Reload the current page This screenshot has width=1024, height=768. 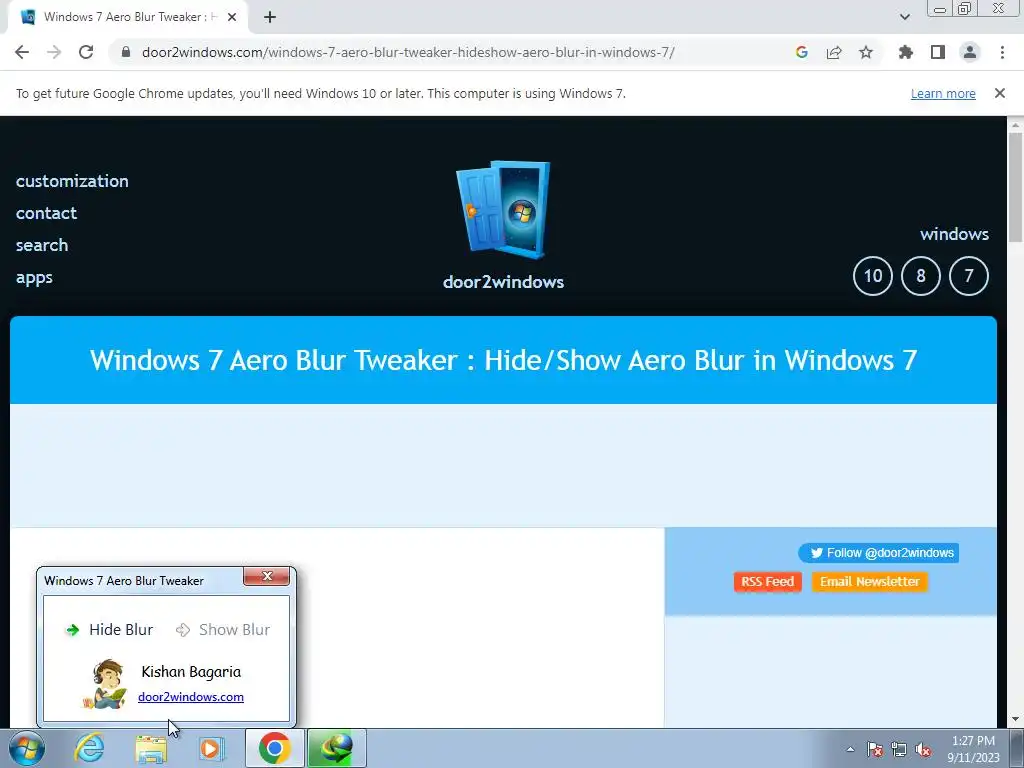pyautogui.click(x=86, y=52)
